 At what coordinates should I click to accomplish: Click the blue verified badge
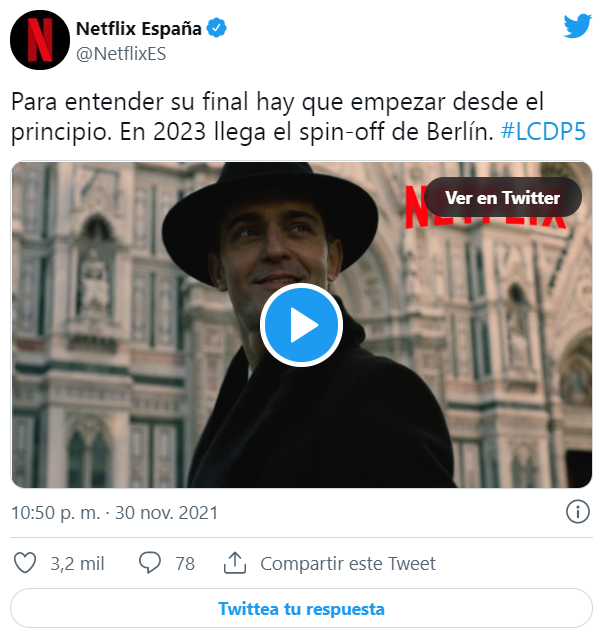[216, 28]
